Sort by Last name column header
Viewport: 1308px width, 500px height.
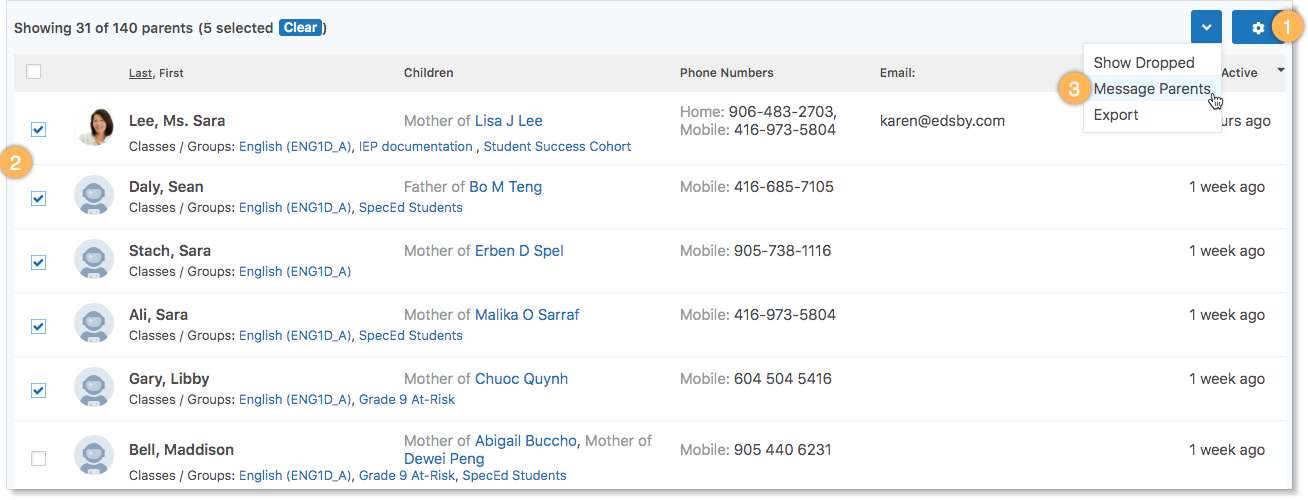[140, 73]
